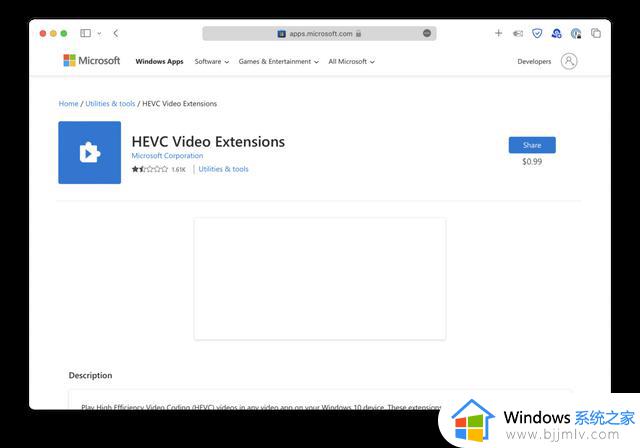
Task: Click the user account profile icon
Action: click(x=569, y=61)
